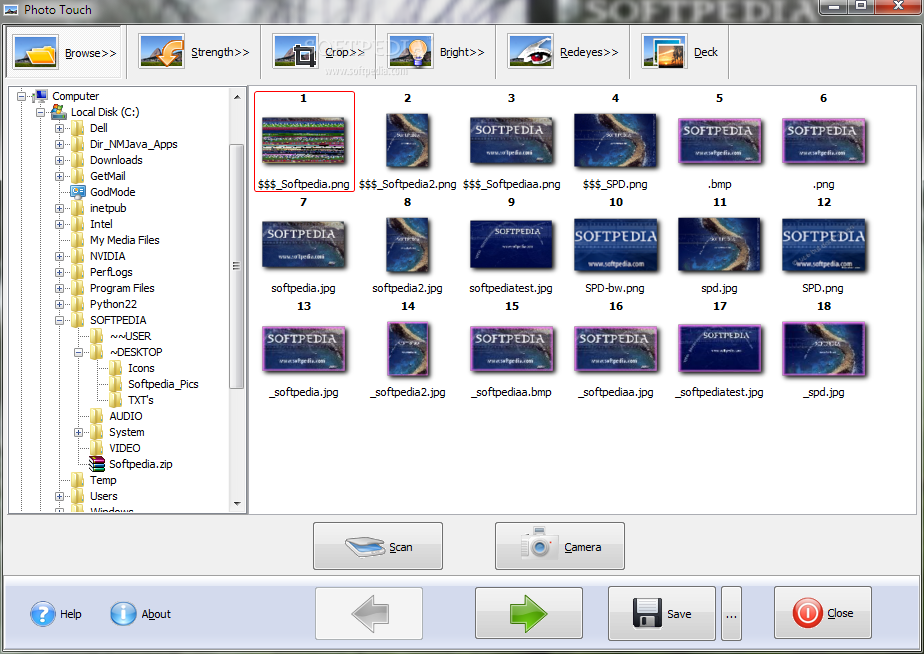This screenshot has width=924, height=654.
Task: Select the ~~USER tree label
Action: (130, 336)
